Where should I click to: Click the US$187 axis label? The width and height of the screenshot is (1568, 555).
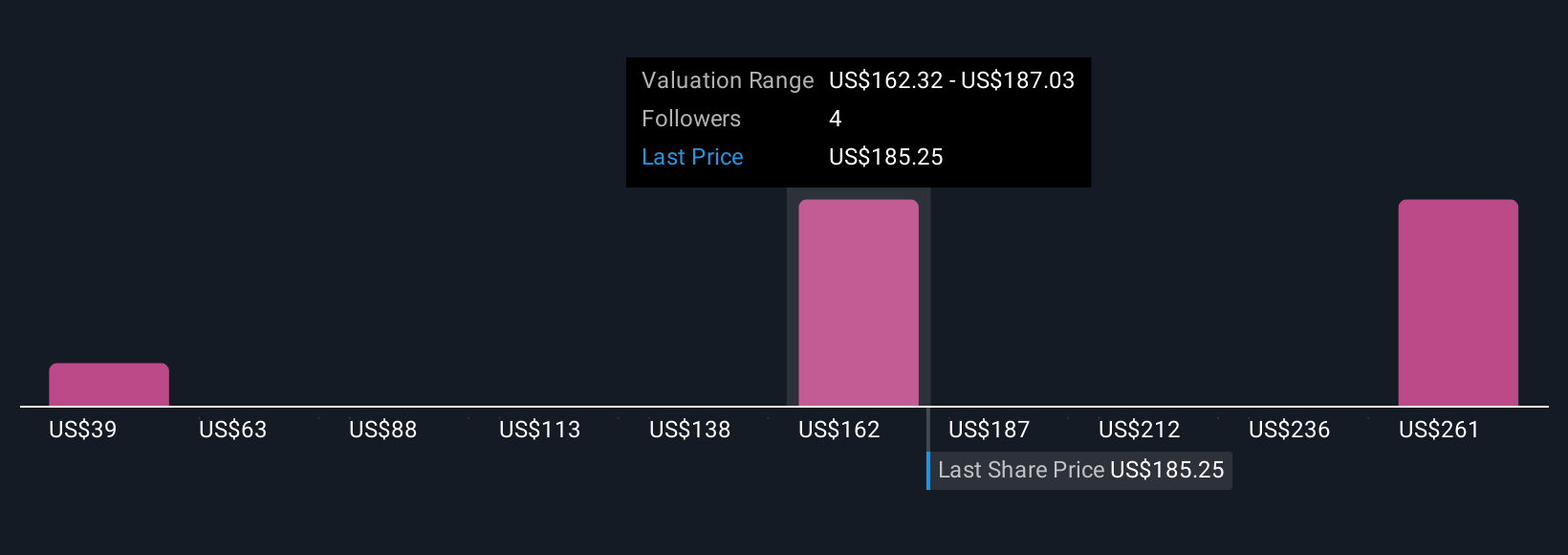click(x=990, y=430)
